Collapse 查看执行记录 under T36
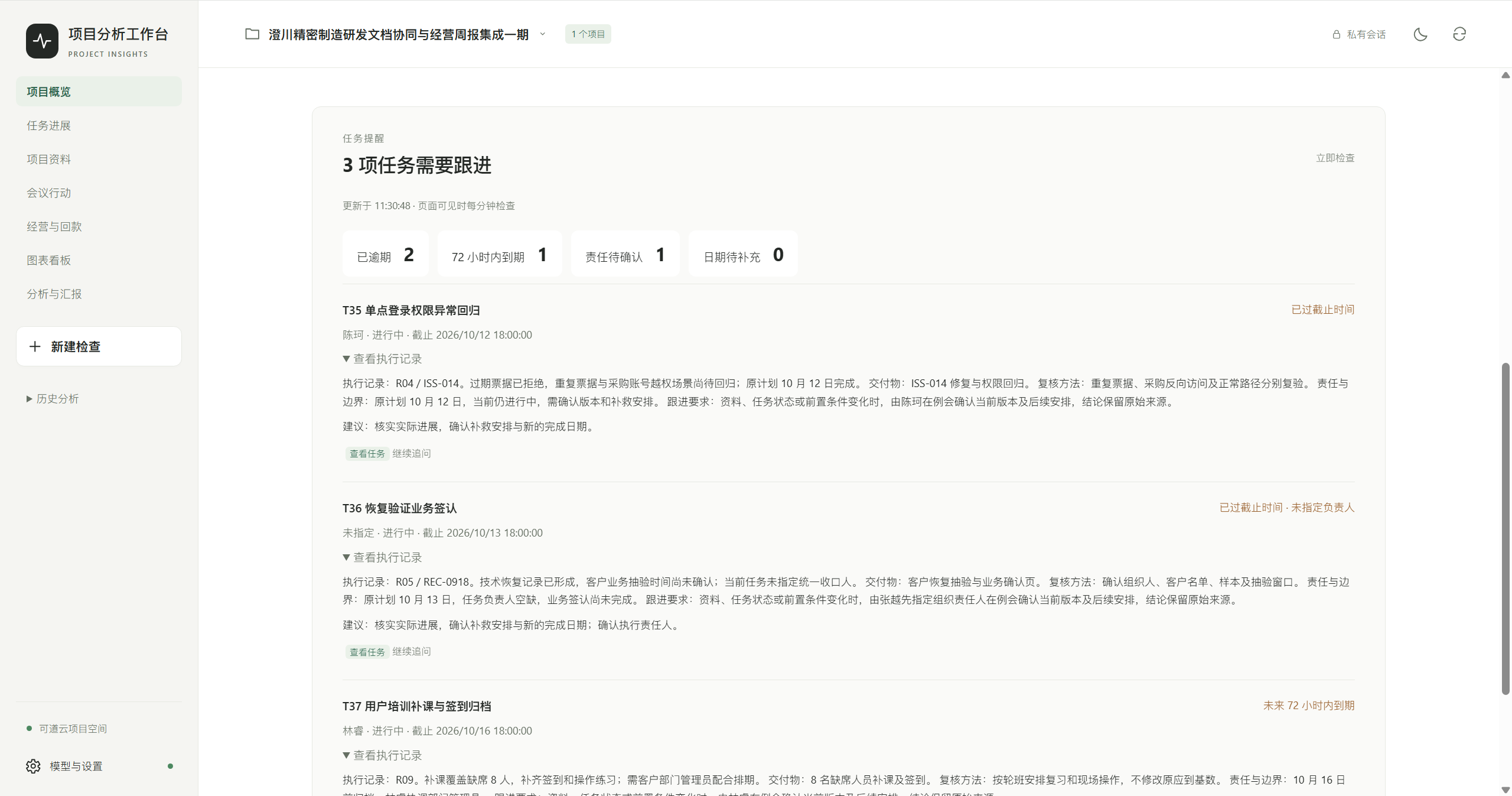 click(x=382, y=557)
